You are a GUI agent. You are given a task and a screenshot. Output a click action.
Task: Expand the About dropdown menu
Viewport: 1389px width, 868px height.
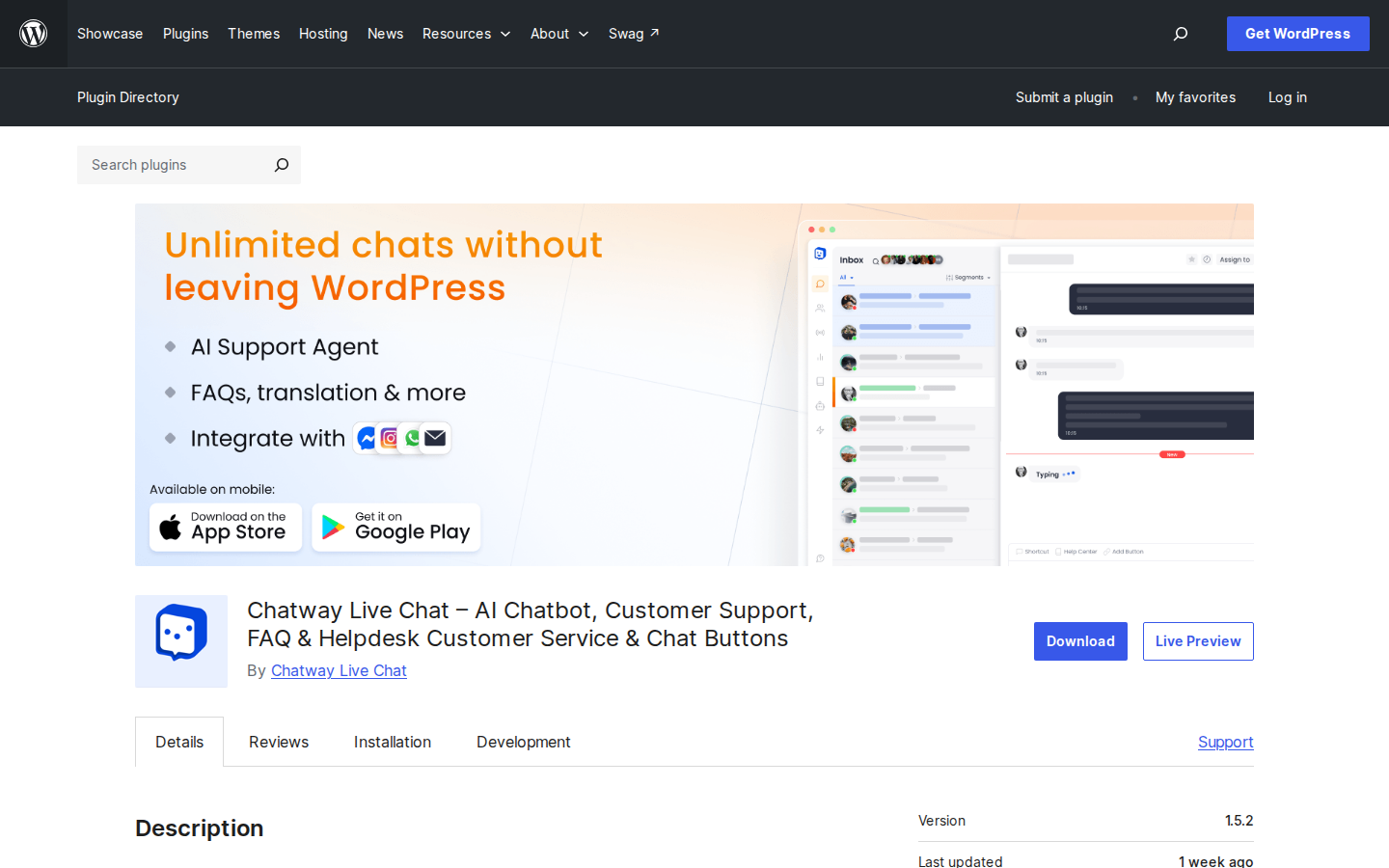pos(559,34)
